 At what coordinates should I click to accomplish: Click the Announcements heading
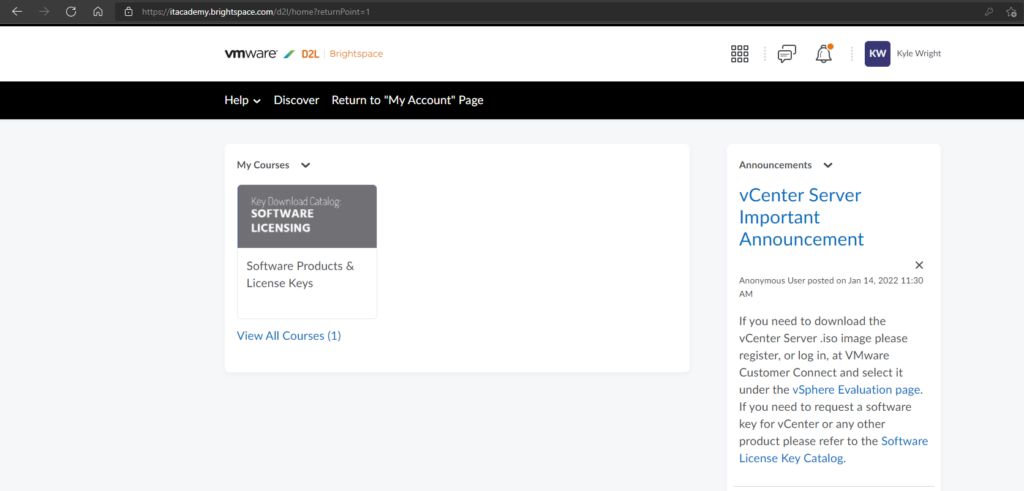[775, 165]
